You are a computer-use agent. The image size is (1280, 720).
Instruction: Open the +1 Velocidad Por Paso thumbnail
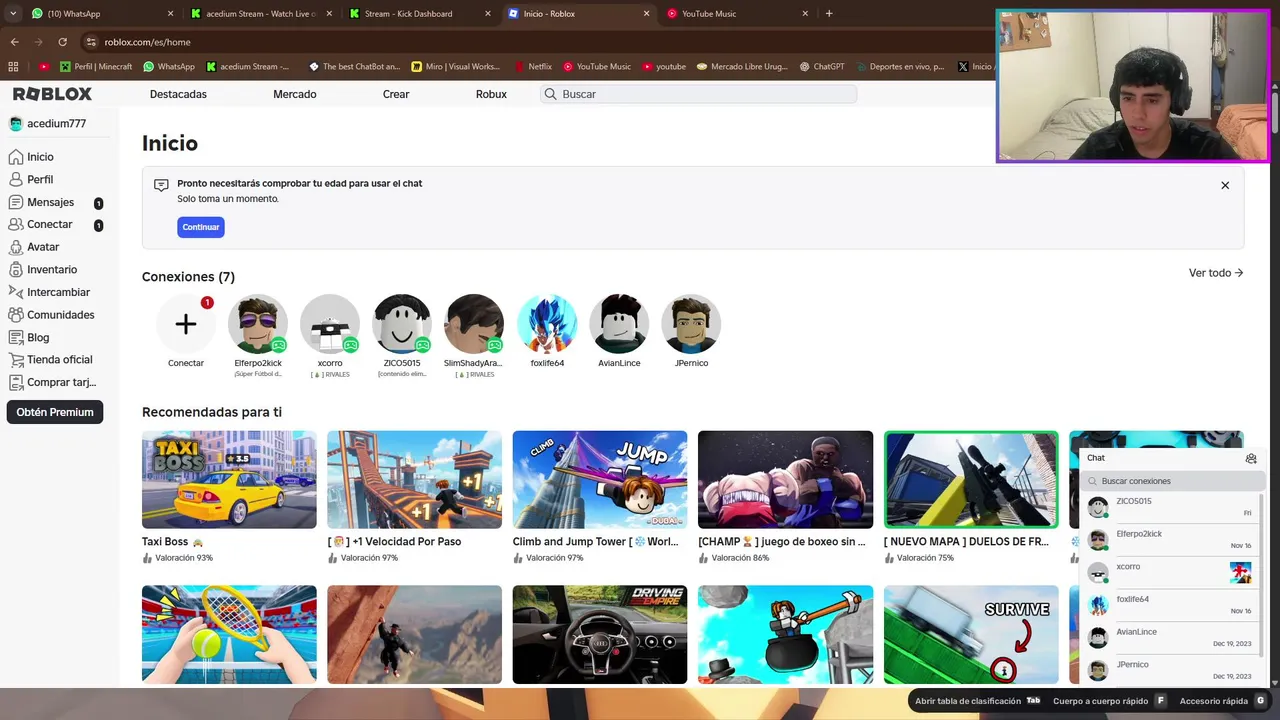[414, 479]
